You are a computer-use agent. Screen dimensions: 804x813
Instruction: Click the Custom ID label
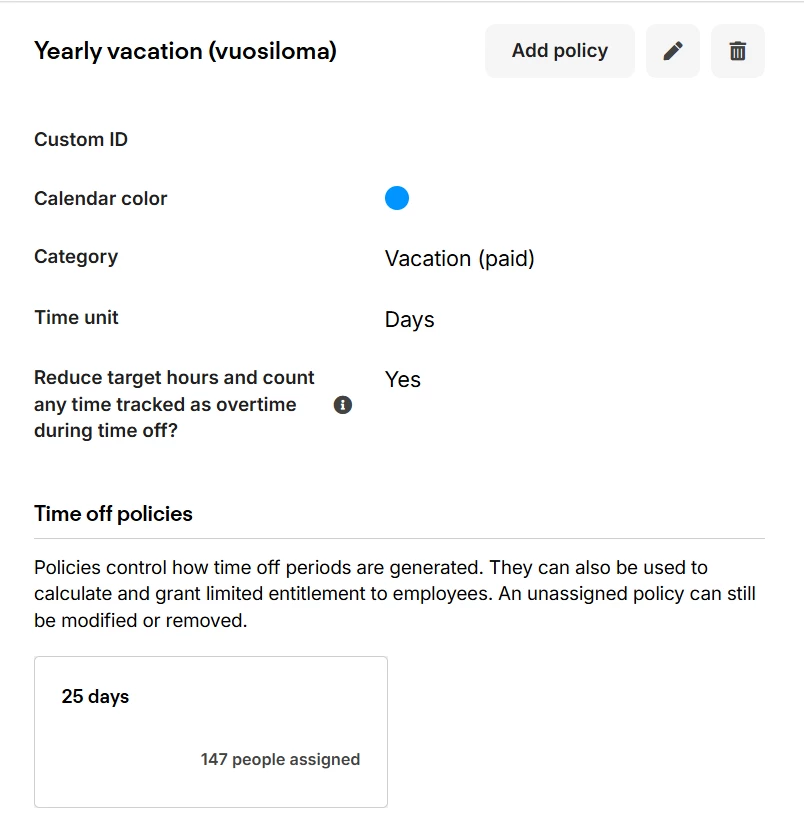pos(81,139)
